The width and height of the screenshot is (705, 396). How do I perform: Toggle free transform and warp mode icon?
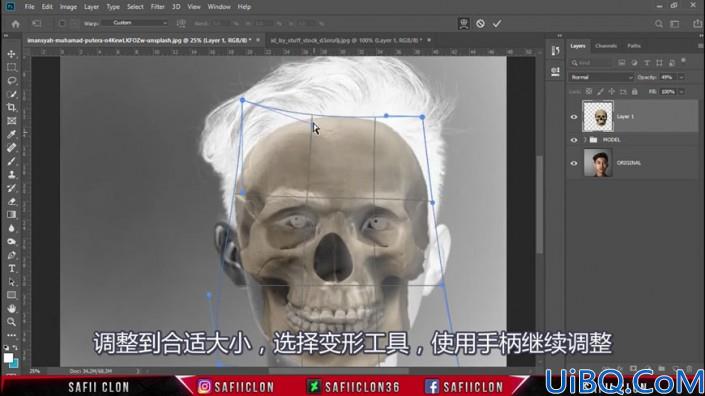click(464, 23)
